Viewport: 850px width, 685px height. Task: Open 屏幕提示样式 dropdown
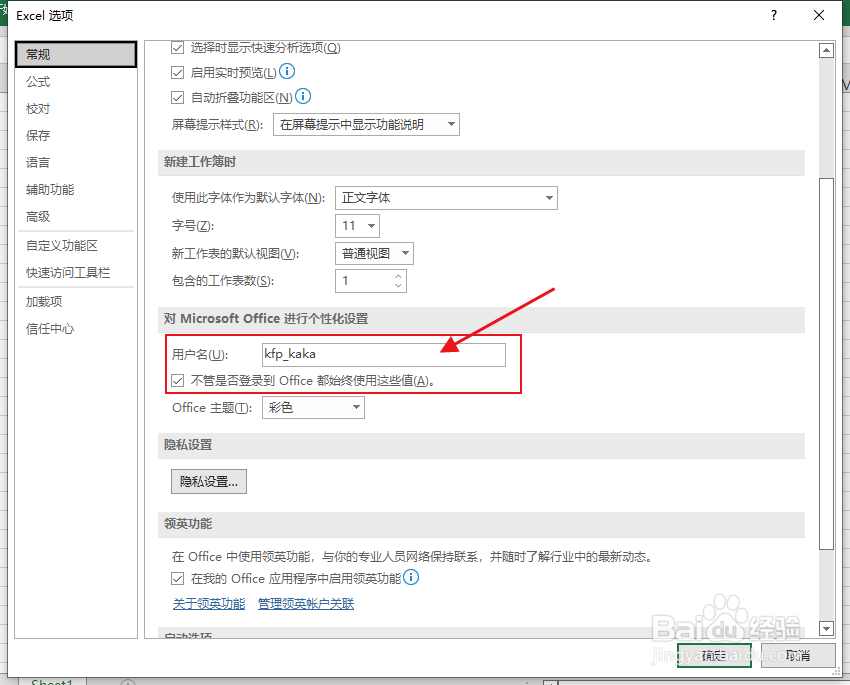coord(366,125)
